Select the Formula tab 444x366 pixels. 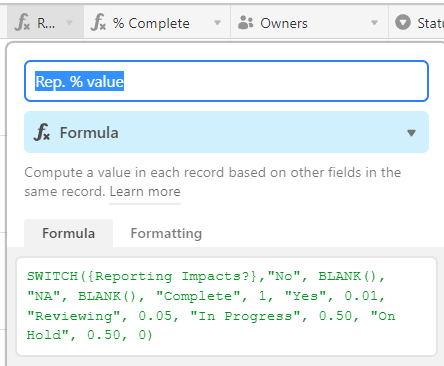click(x=68, y=233)
